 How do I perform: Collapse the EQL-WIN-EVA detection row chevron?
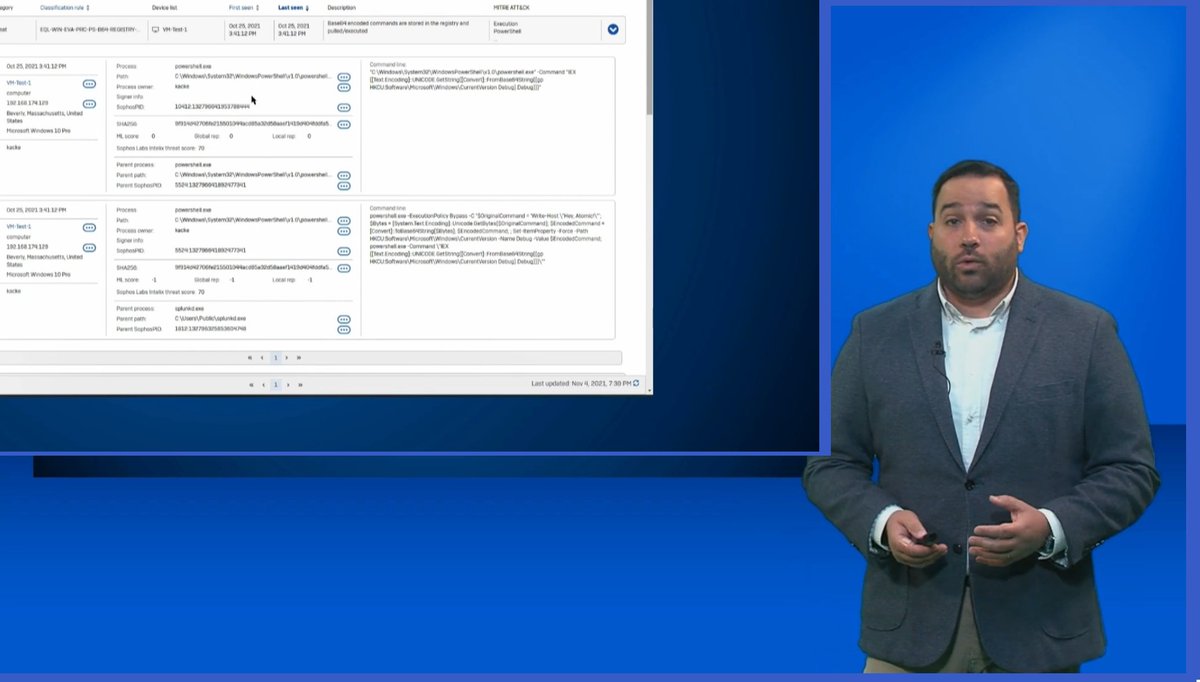coord(613,29)
